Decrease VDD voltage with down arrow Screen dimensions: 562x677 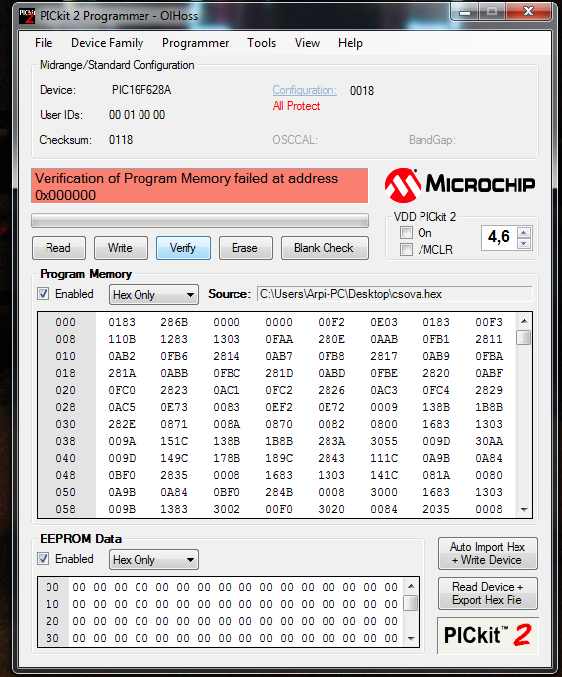[524, 244]
